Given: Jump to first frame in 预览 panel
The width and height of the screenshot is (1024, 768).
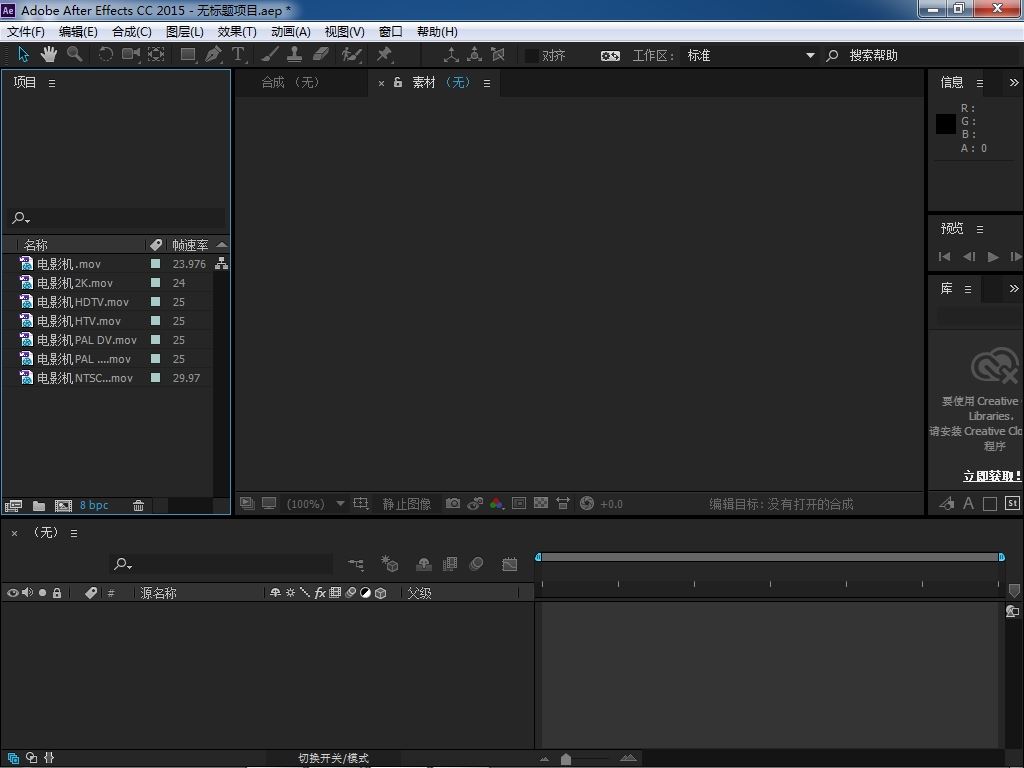Looking at the screenshot, I should [x=944, y=257].
